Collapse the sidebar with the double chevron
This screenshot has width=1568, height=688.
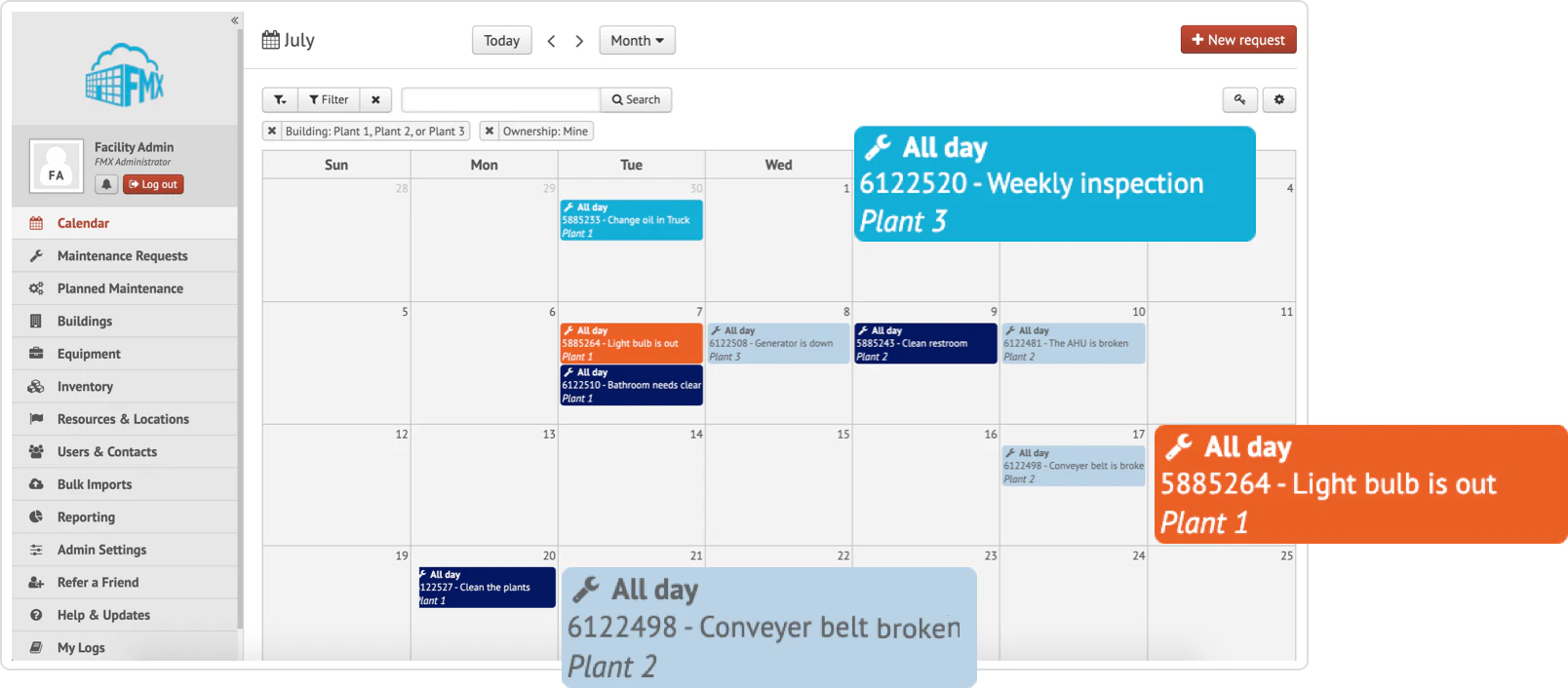235,20
